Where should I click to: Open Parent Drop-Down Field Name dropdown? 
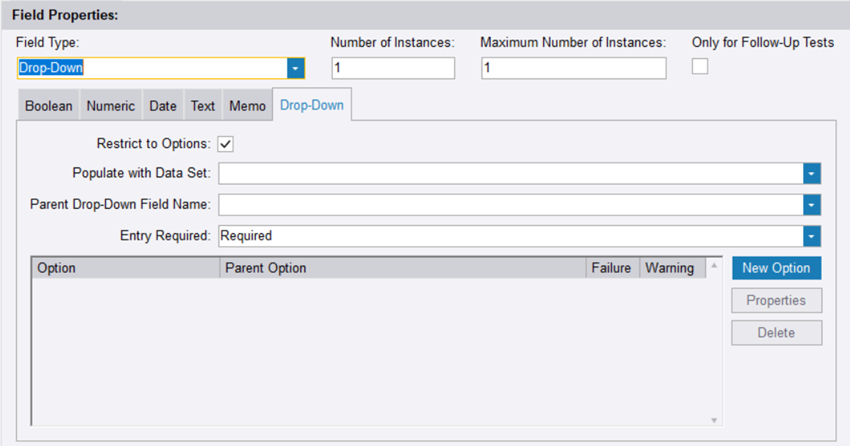click(x=812, y=205)
